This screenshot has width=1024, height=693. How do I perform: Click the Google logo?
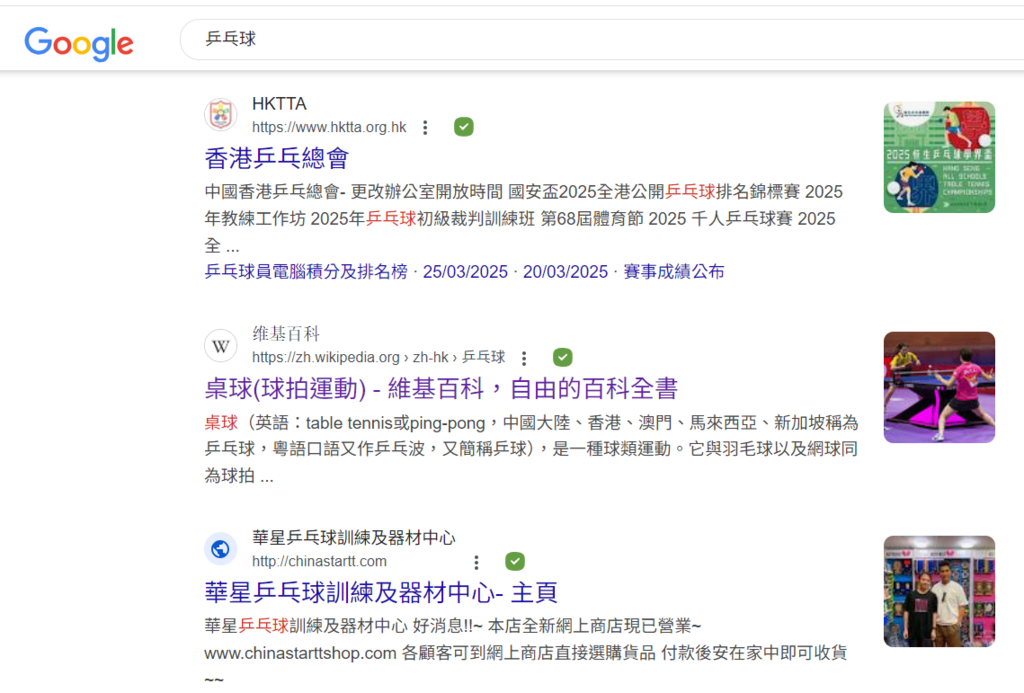tap(79, 43)
